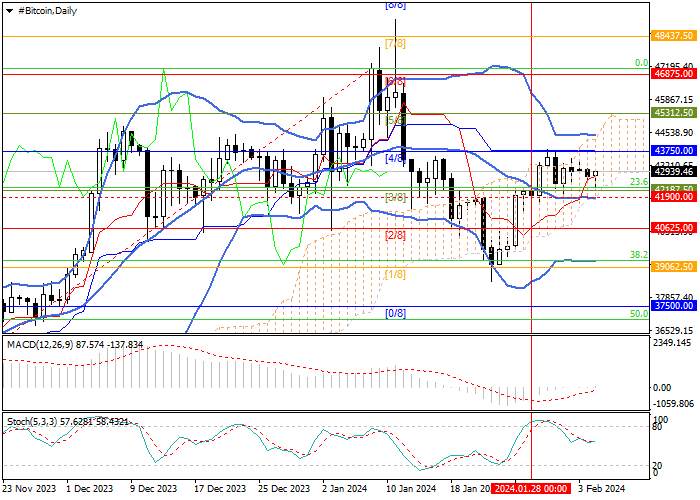Click the 44538.90 price scale value
Viewport: 700px width, 500px height.
point(673,132)
